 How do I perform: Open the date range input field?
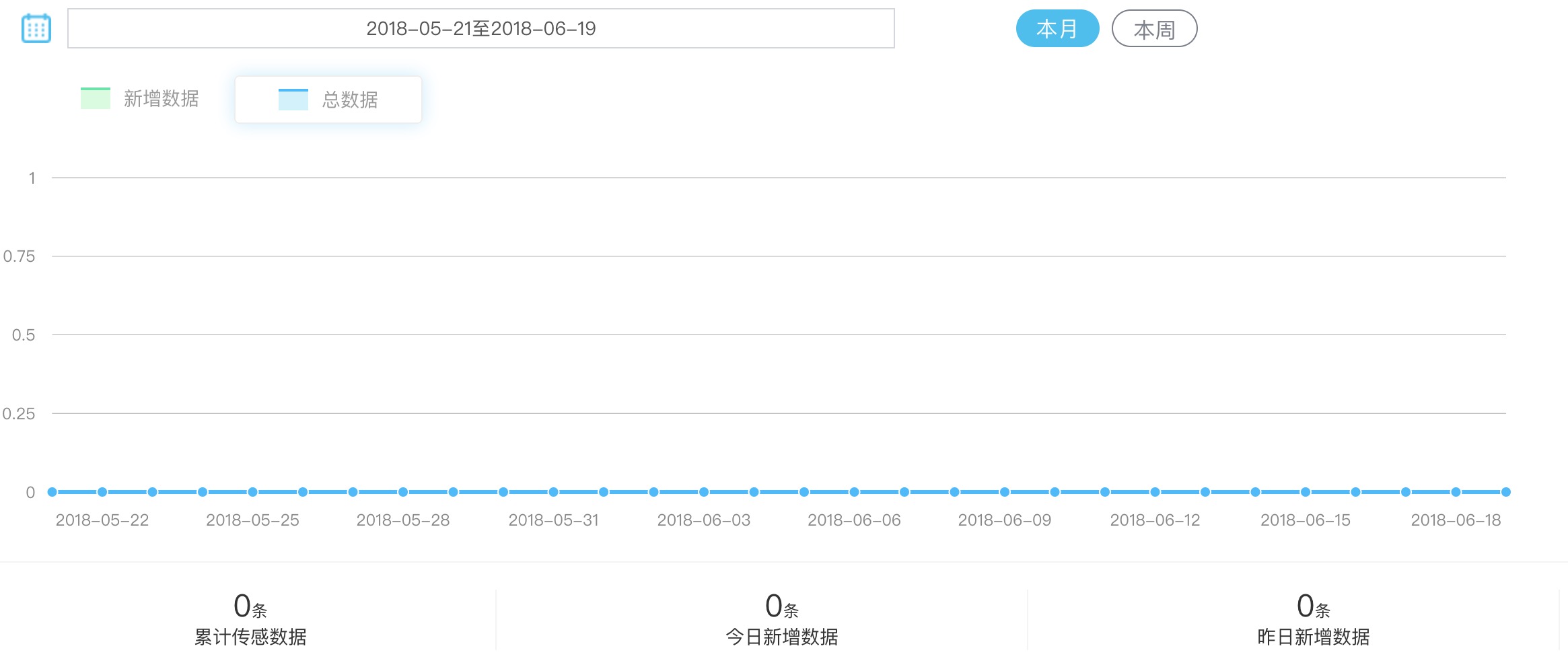point(480,28)
